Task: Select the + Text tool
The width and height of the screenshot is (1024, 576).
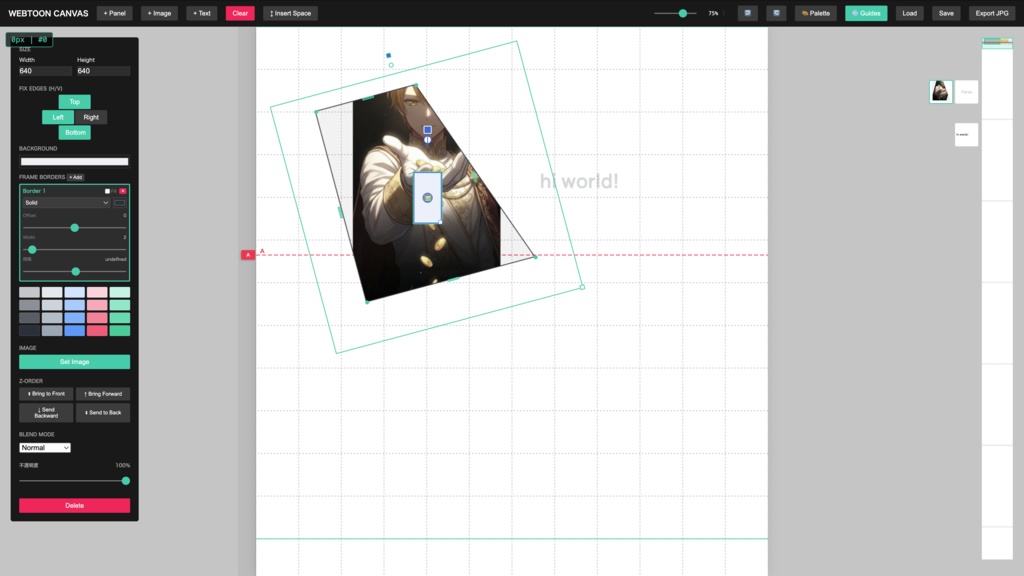Action: point(201,13)
